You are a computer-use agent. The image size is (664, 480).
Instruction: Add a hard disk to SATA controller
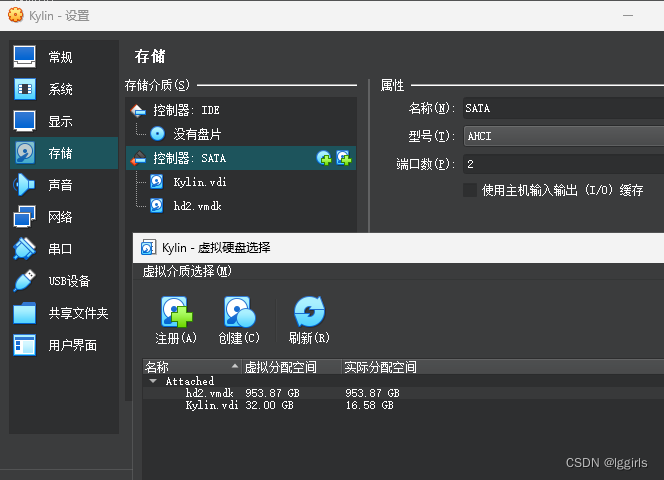tap(344, 158)
